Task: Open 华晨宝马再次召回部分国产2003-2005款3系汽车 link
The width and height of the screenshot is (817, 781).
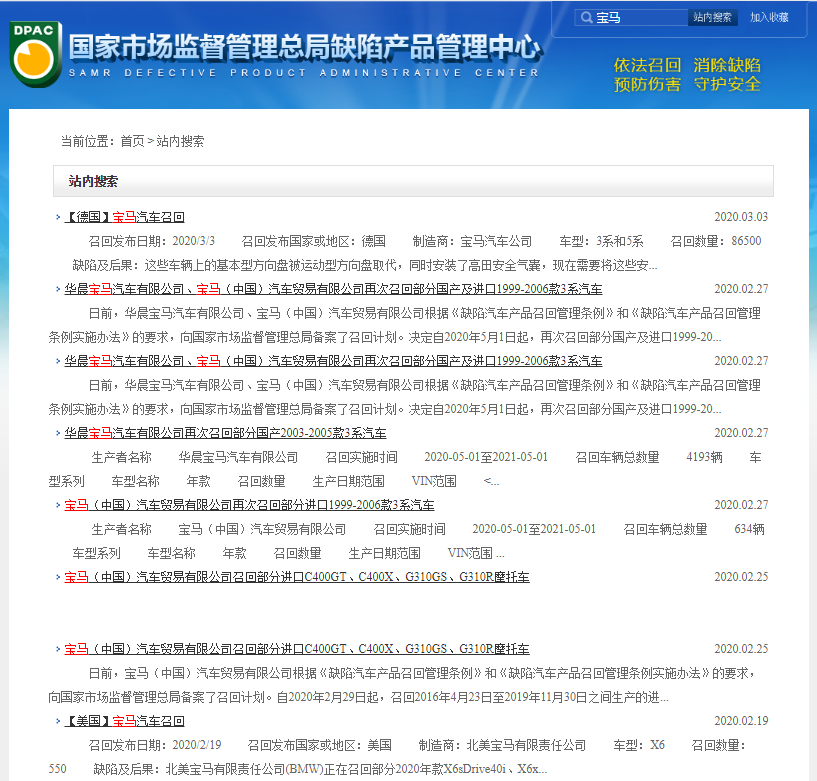Action: coord(225,433)
